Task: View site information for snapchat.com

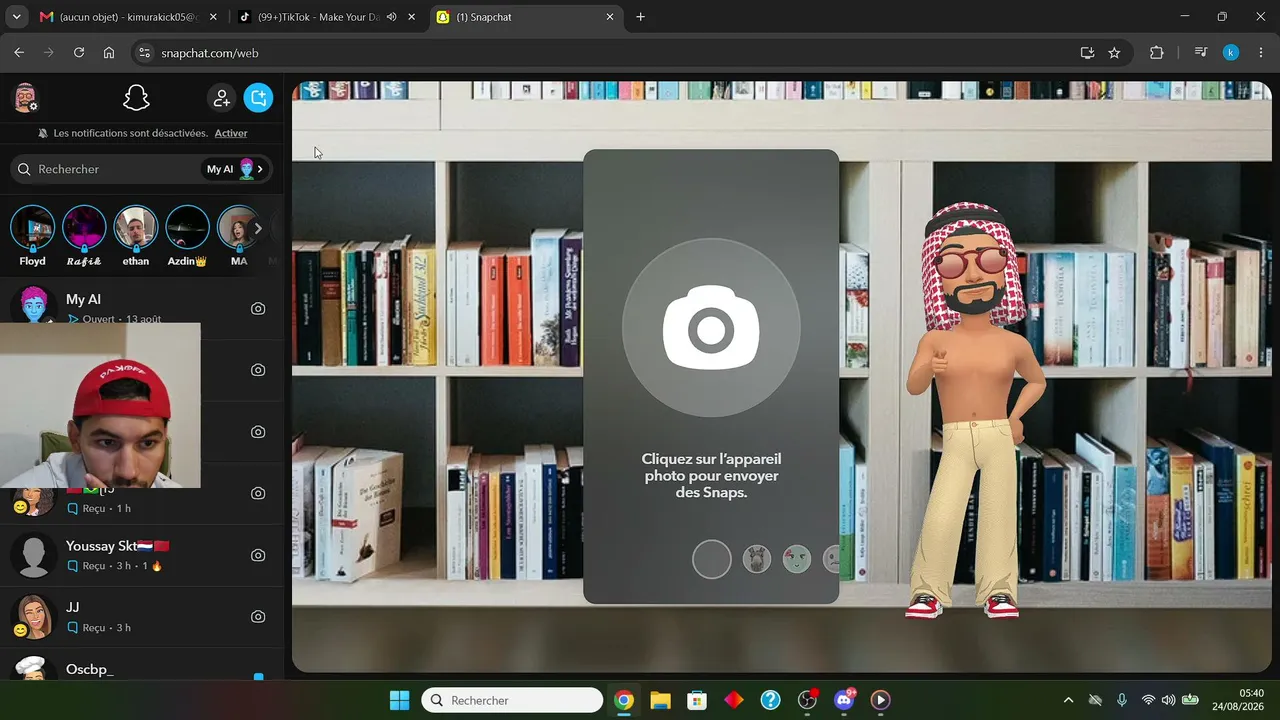Action: point(144,53)
